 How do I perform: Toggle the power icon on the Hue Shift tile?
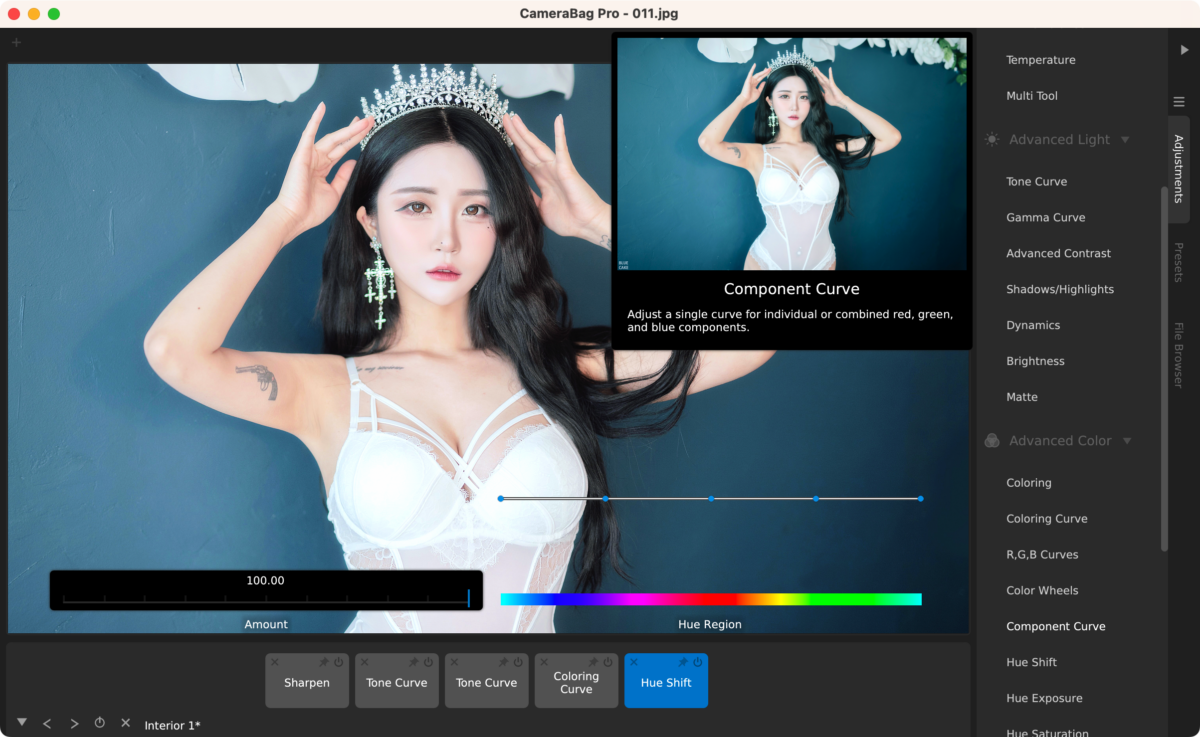(x=697, y=662)
